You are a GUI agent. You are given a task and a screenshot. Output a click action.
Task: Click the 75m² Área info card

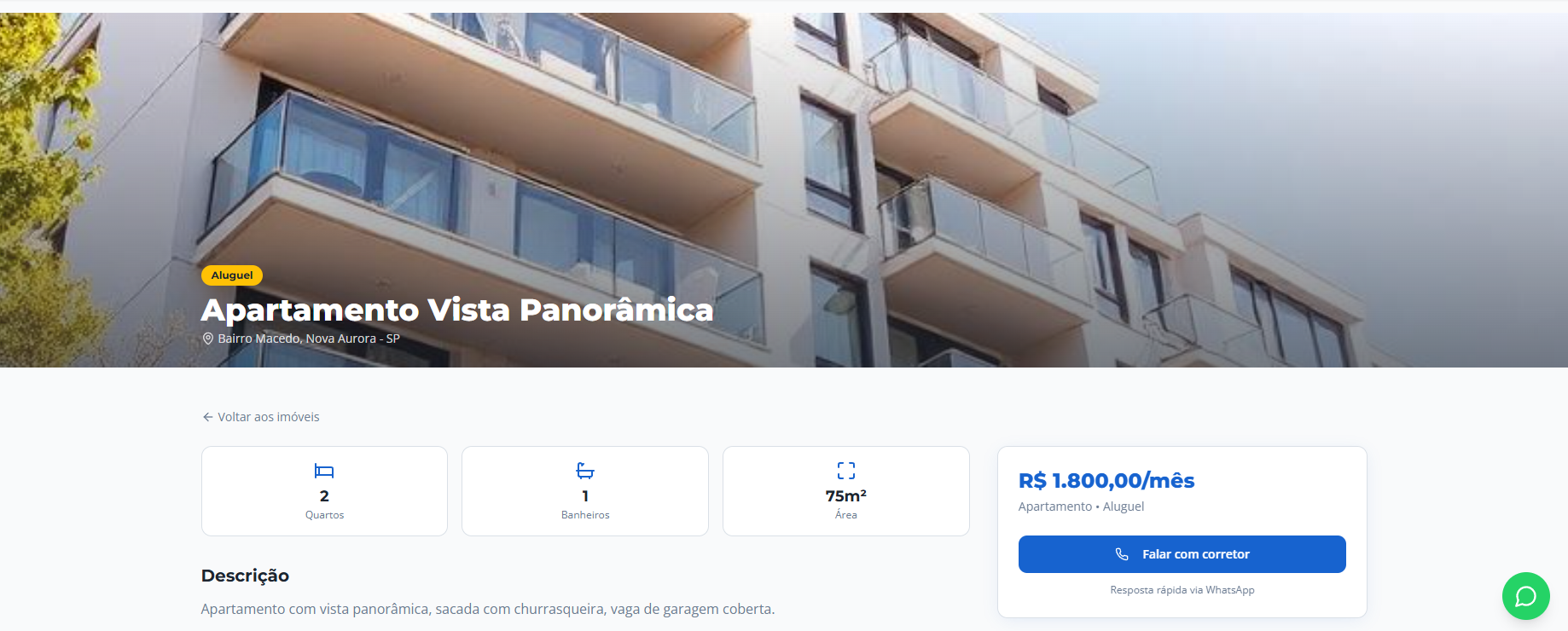point(846,491)
